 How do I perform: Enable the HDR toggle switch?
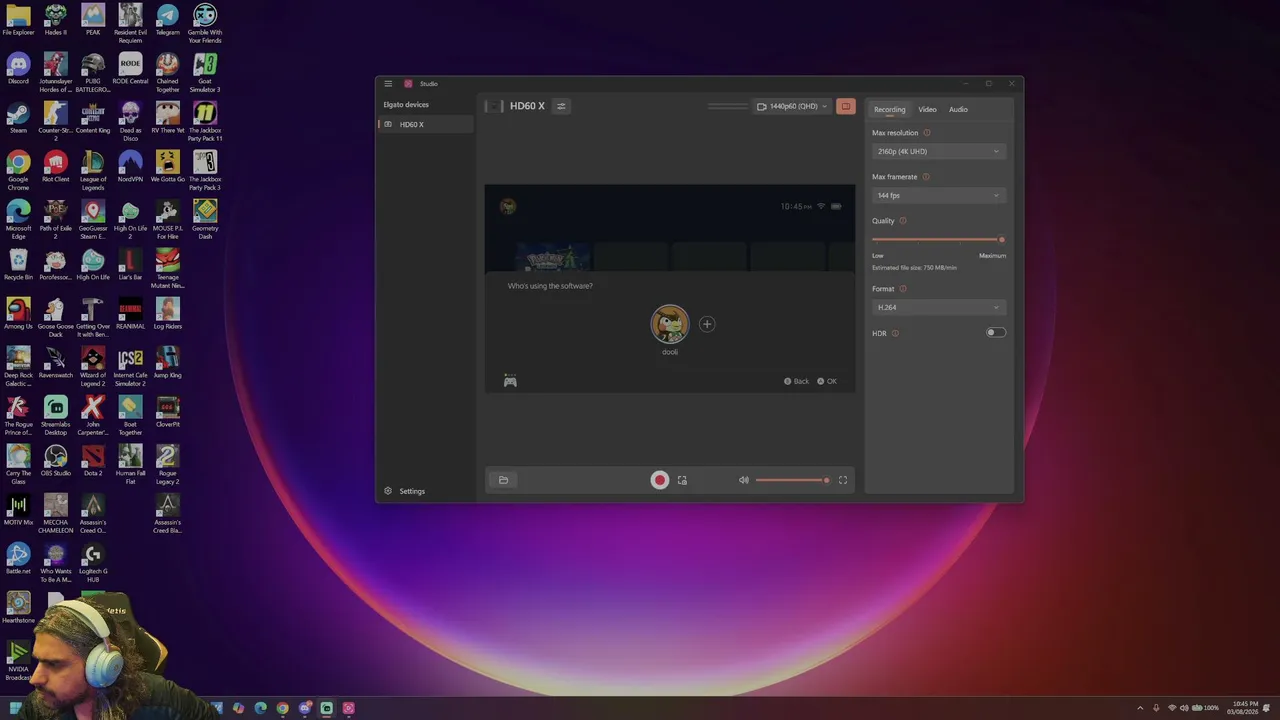click(x=996, y=333)
